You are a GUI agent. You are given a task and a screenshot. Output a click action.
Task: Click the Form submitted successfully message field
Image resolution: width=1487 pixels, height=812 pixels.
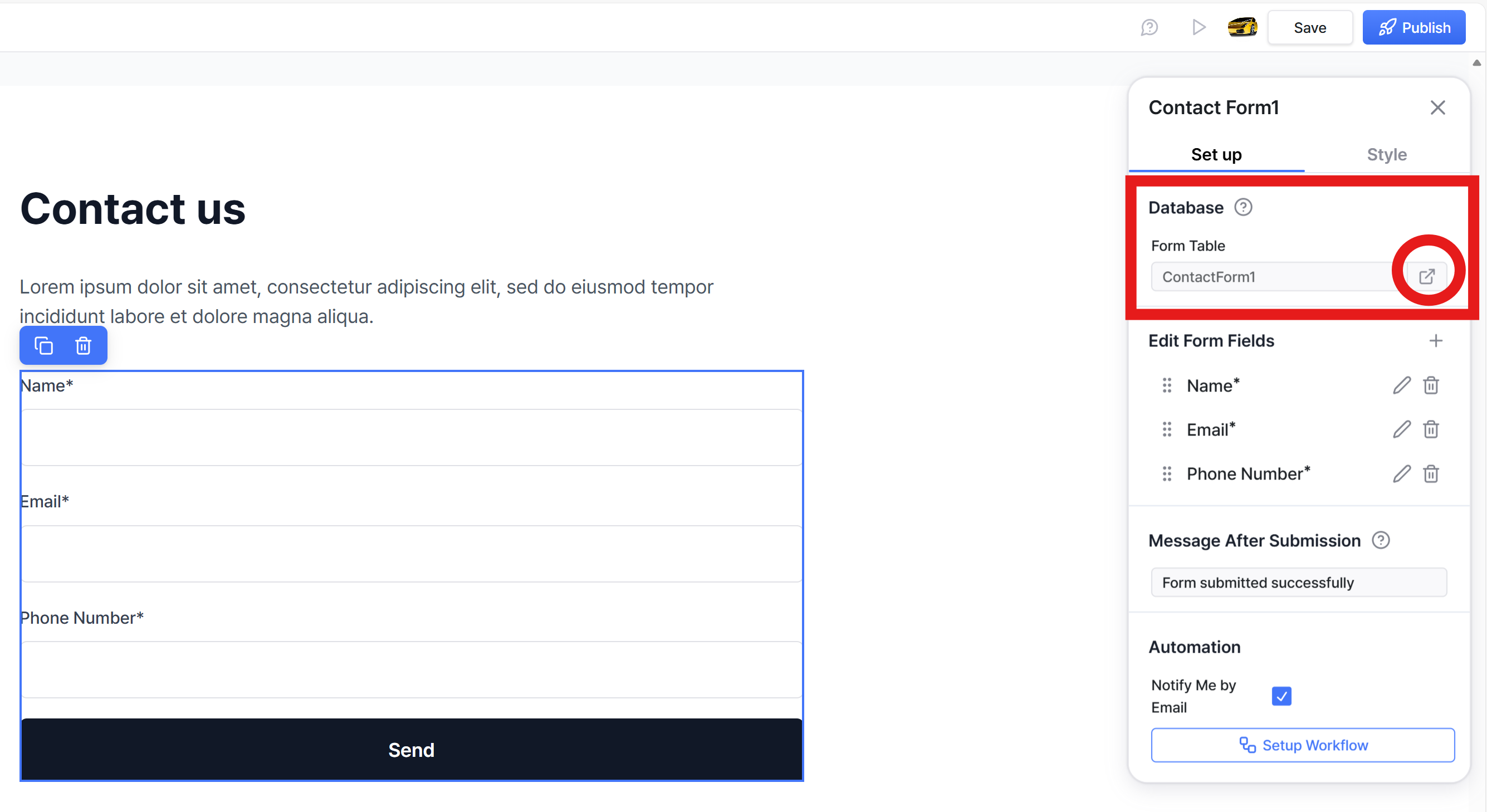[x=1298, y=583]
